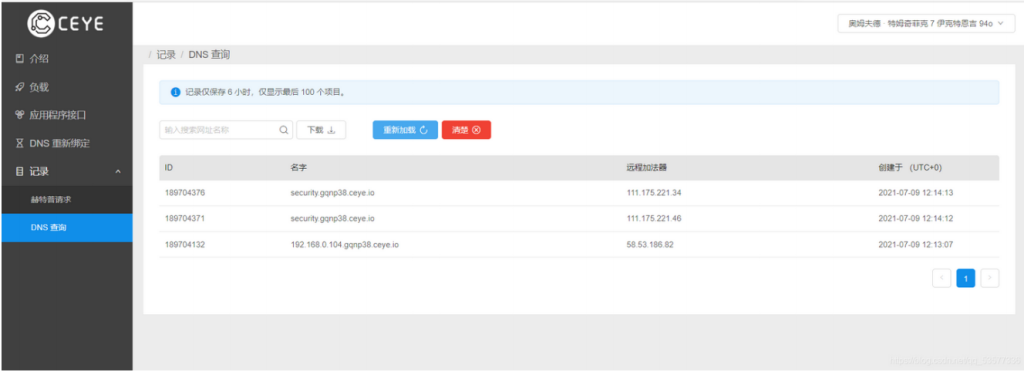This screenshot has height=372, width=1024.
Task: Click the 记录 list icon
Action: pos(20,171)
